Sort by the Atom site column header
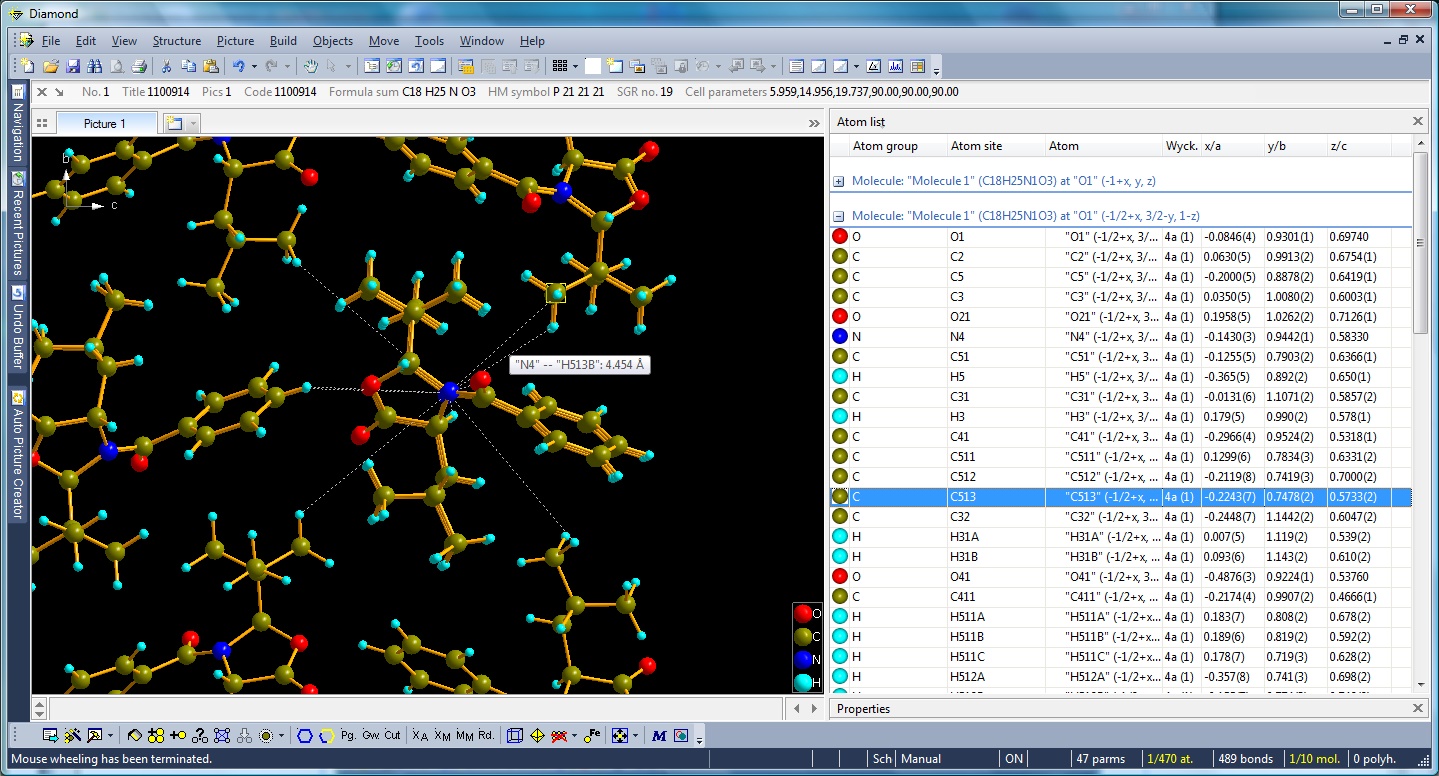Image resolution: width=1439 pixels, height=776 pixels. 975,146
